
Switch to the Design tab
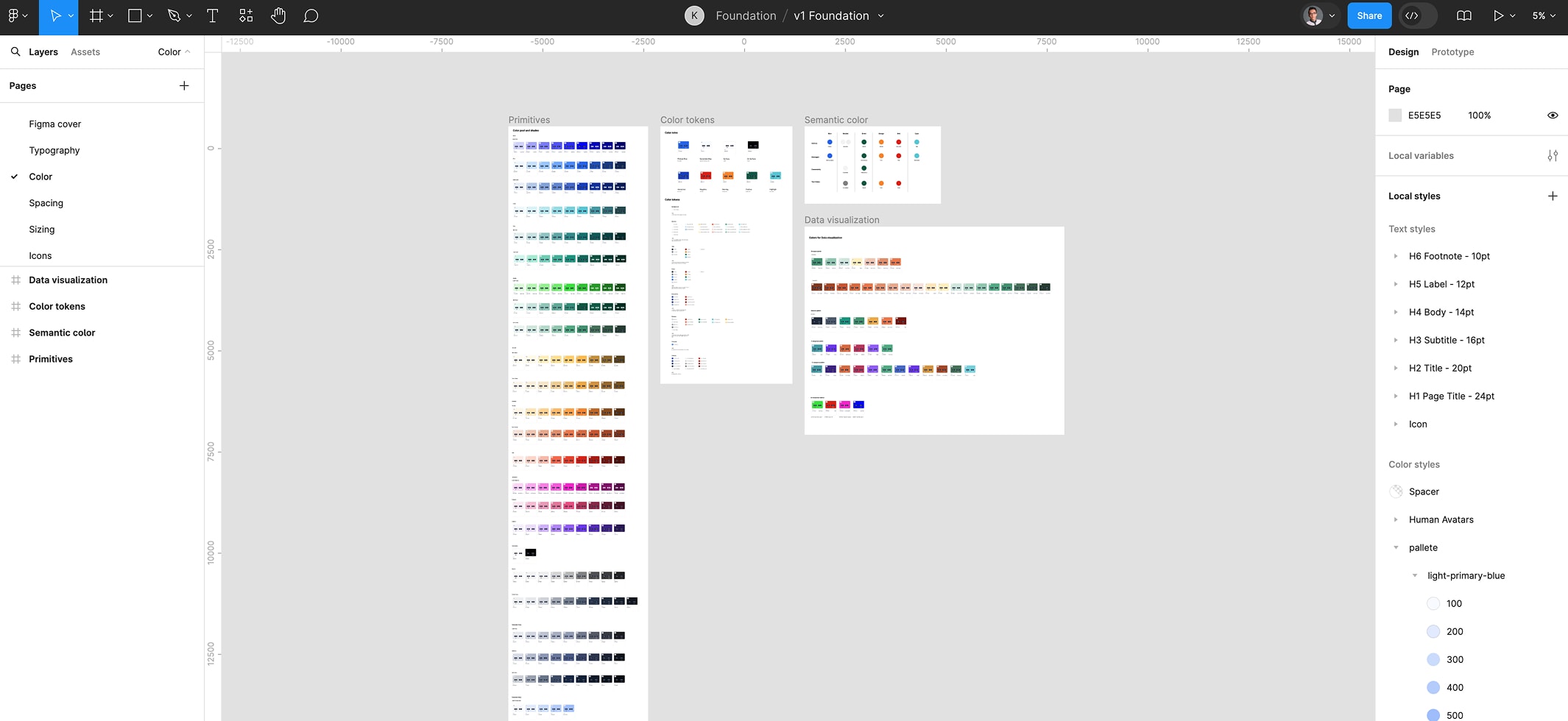pyautogui.click(x=1403, y=51)
